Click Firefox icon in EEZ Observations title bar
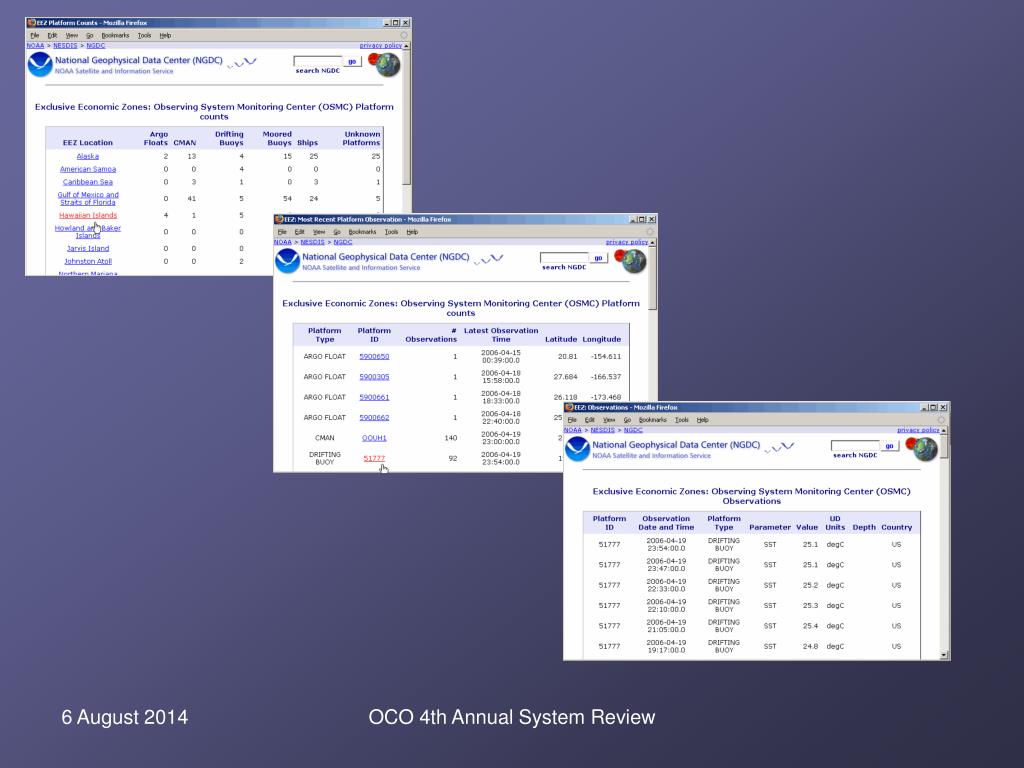The height and width of the screenshot is (768, 1024). click(x=570, y=407)
